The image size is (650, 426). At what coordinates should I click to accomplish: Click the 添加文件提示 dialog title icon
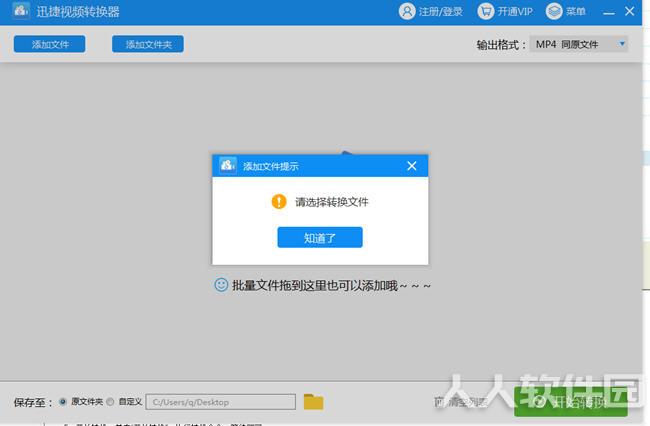coord(228,166)
